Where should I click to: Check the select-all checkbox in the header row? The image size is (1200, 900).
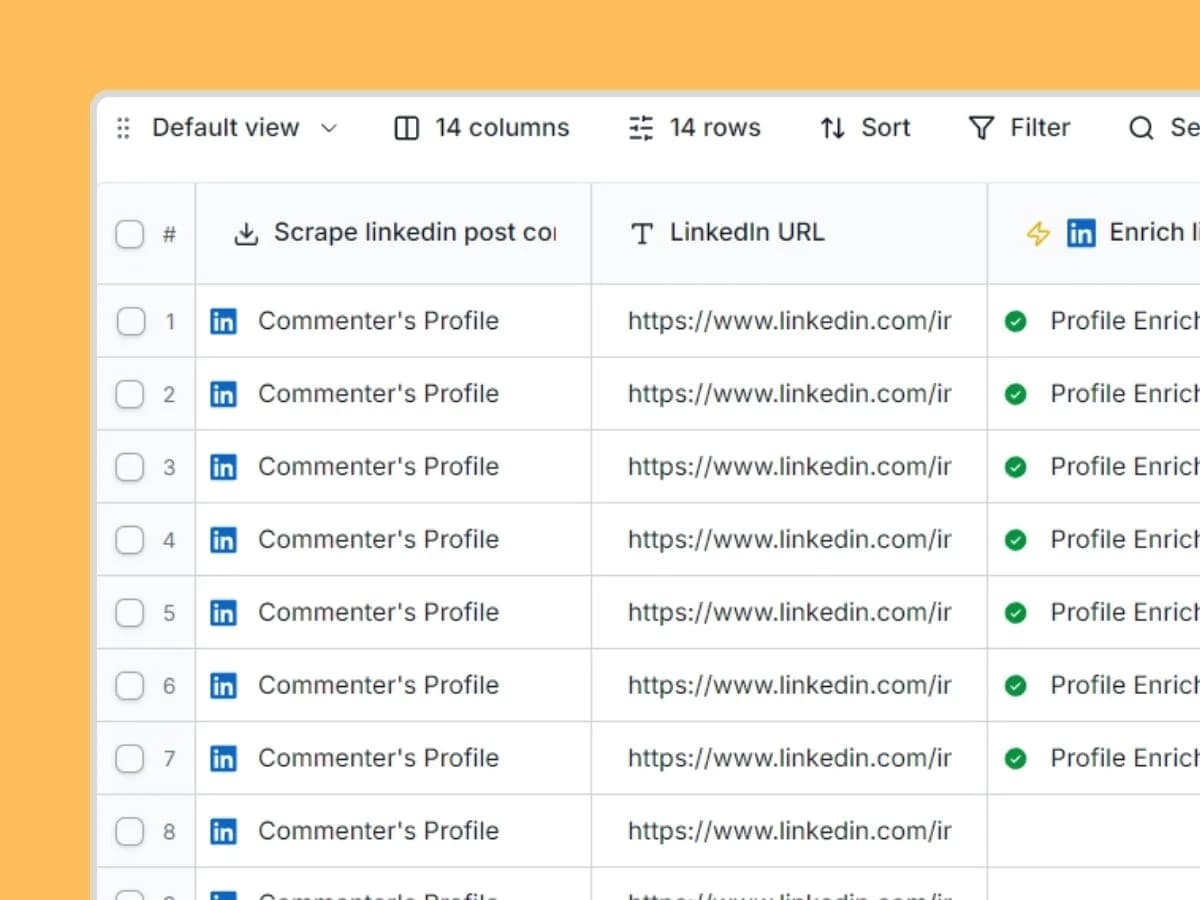click(129, 233)
